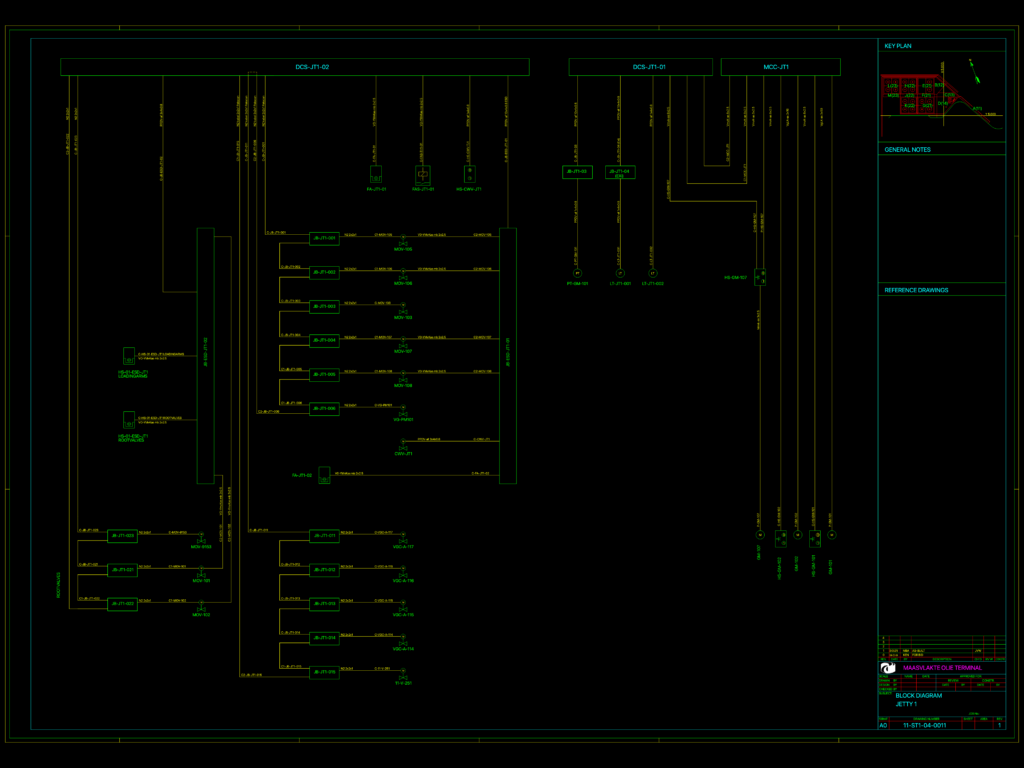Select junction box JB-JT1-012
1024x768 pixels.
coord(324,570)
